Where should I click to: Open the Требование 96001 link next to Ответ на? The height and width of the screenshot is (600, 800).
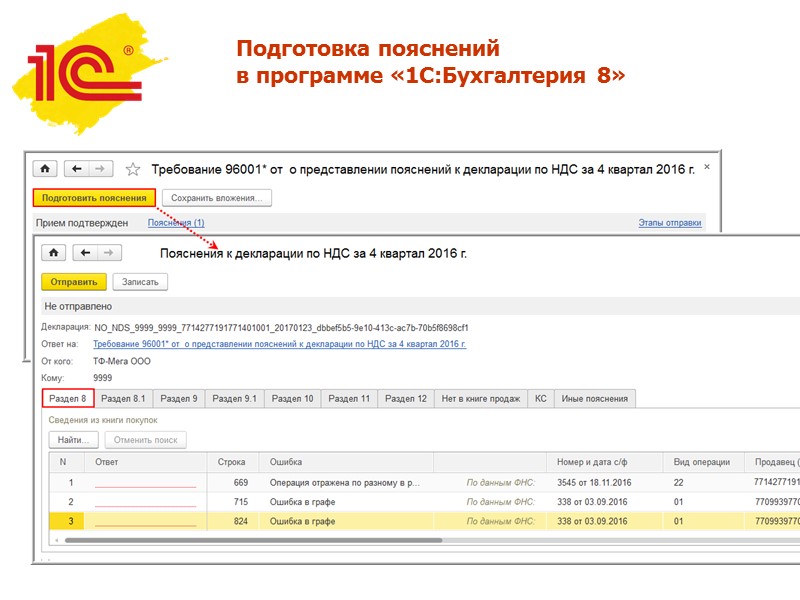[x=280, y=344]
